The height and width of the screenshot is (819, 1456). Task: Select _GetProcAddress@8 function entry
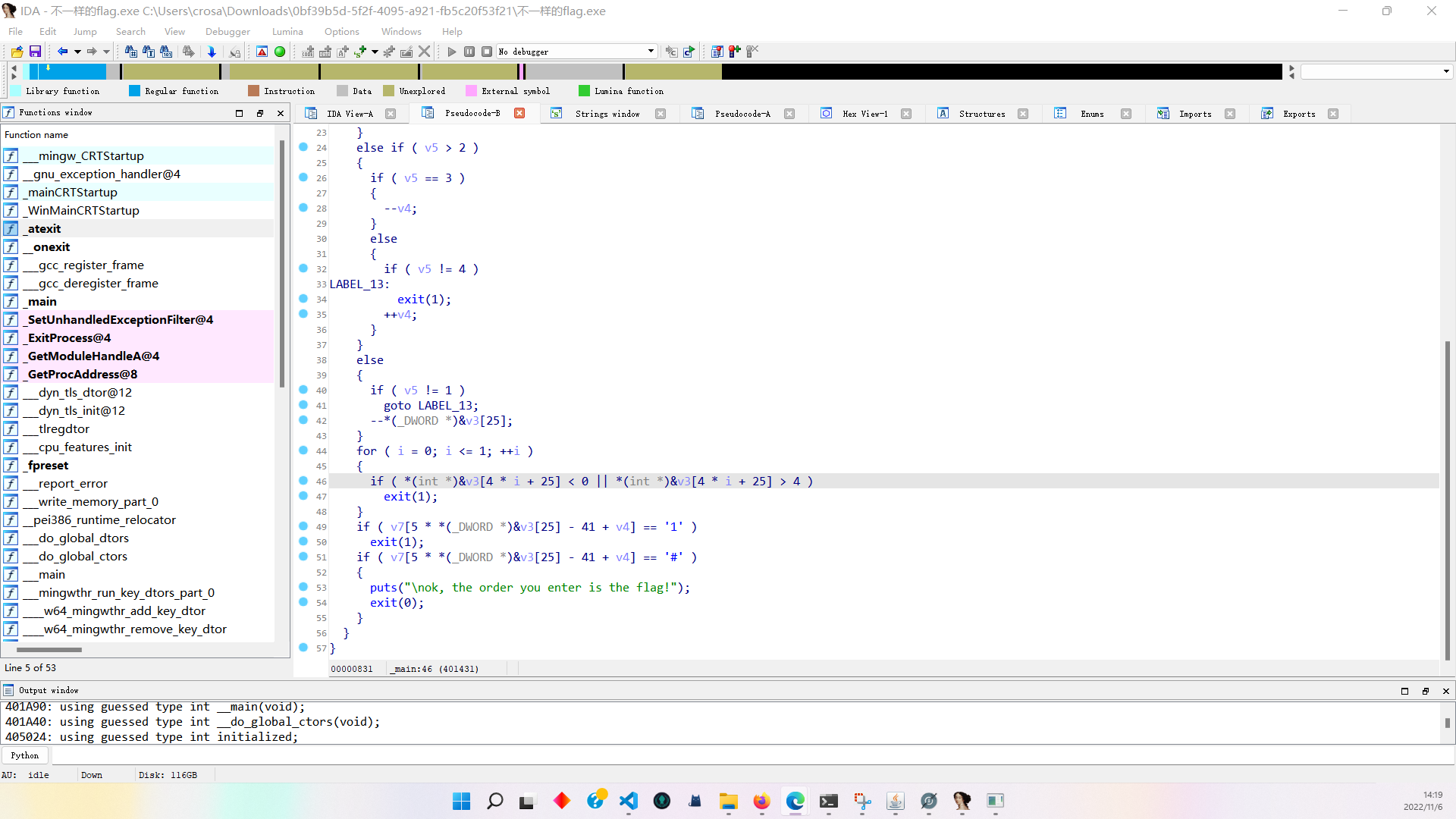tap(138, 375)
